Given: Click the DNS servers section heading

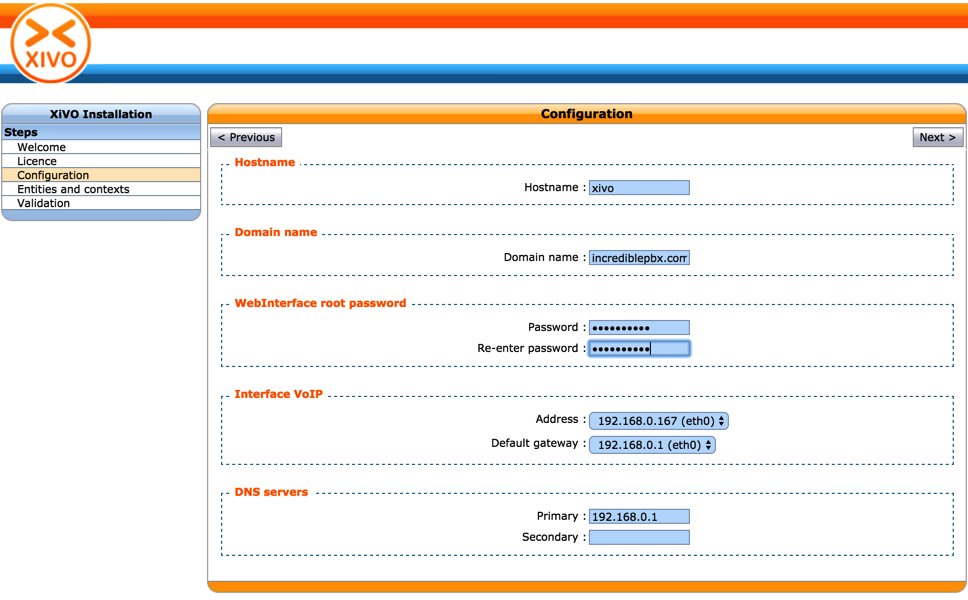Looking at the screenshot, I should tap(271, 492).
